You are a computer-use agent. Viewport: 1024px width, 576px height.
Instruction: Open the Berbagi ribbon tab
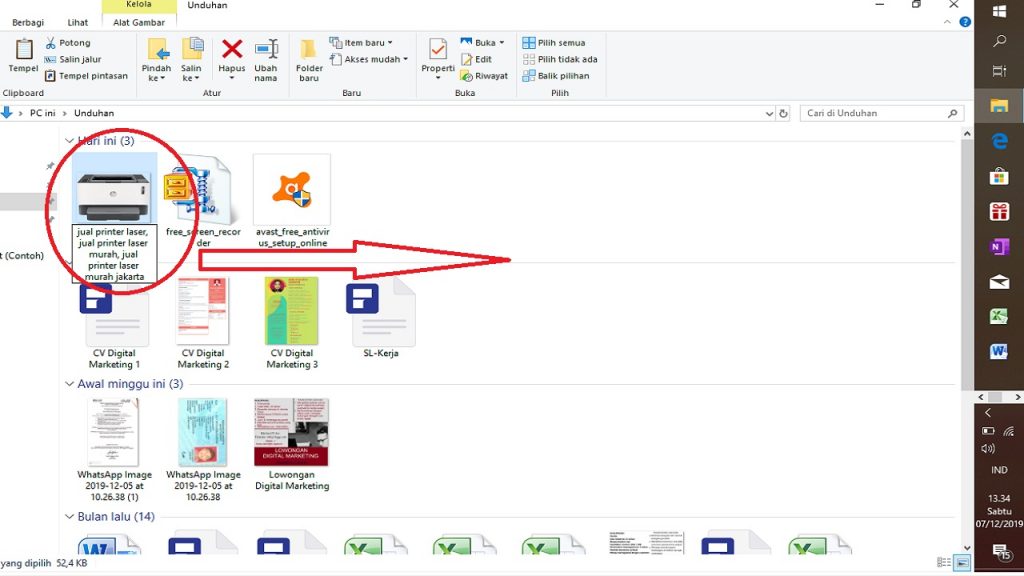click(28, 22)
